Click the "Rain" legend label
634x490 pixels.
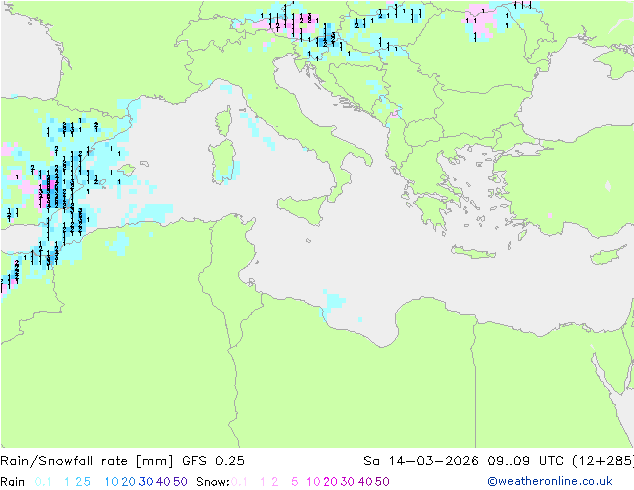tap(13, 482)
